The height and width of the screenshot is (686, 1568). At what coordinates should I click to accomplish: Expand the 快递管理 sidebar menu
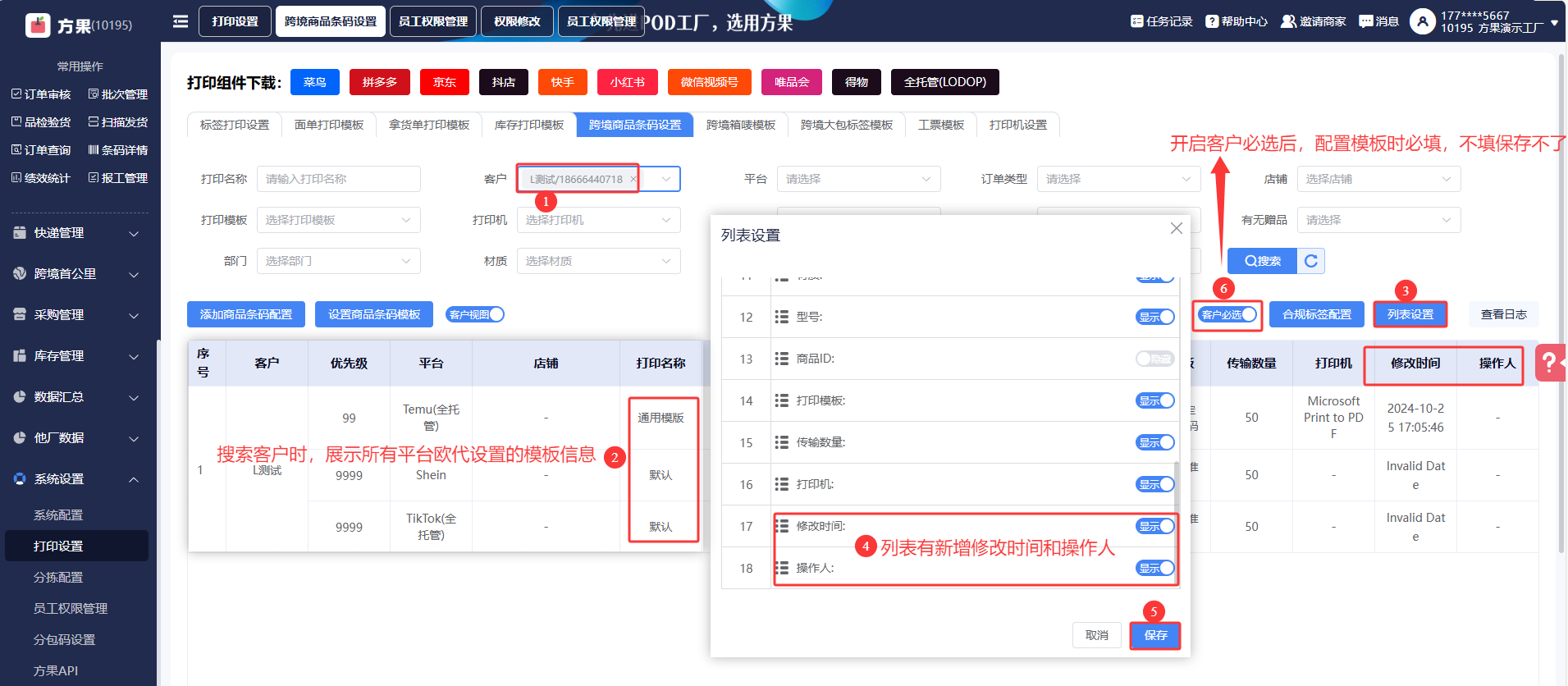[x=76, y=233]
